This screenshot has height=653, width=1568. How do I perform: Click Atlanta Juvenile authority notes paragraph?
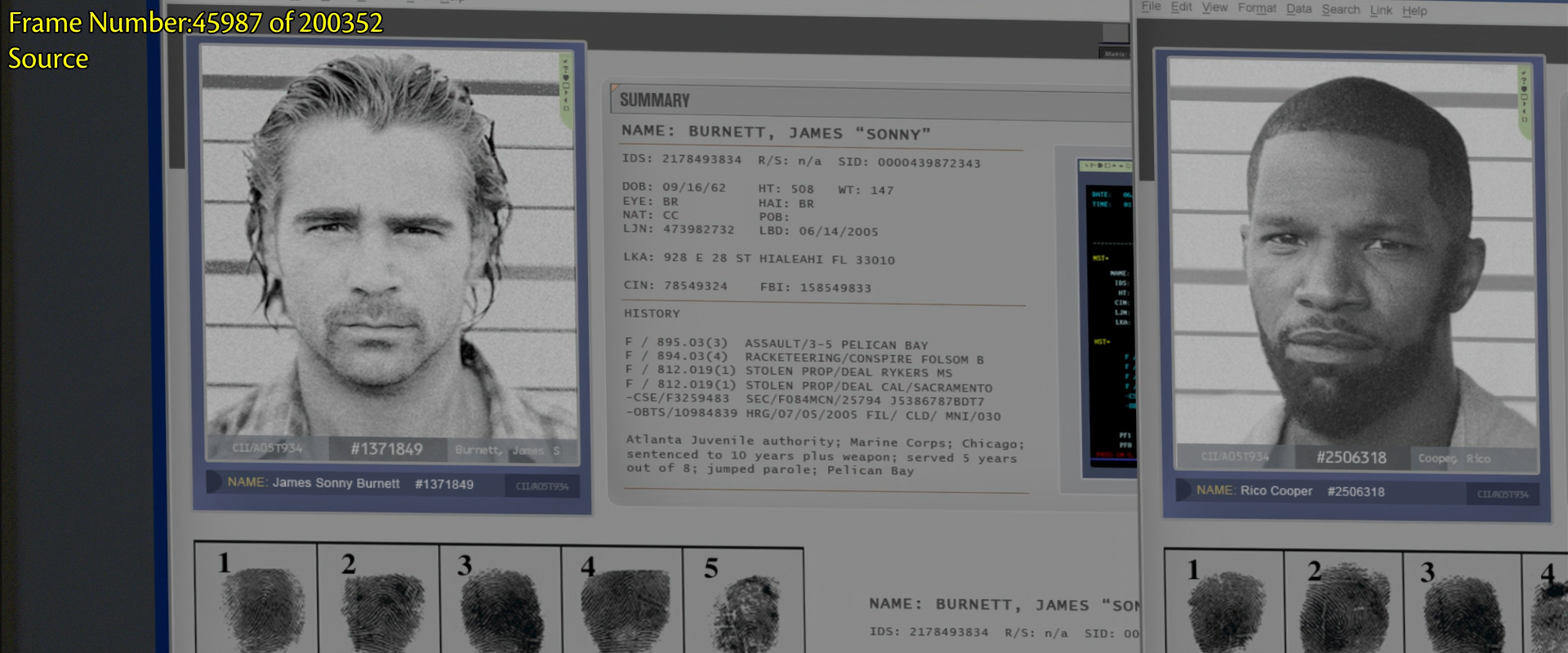click(x=825, y=455)
